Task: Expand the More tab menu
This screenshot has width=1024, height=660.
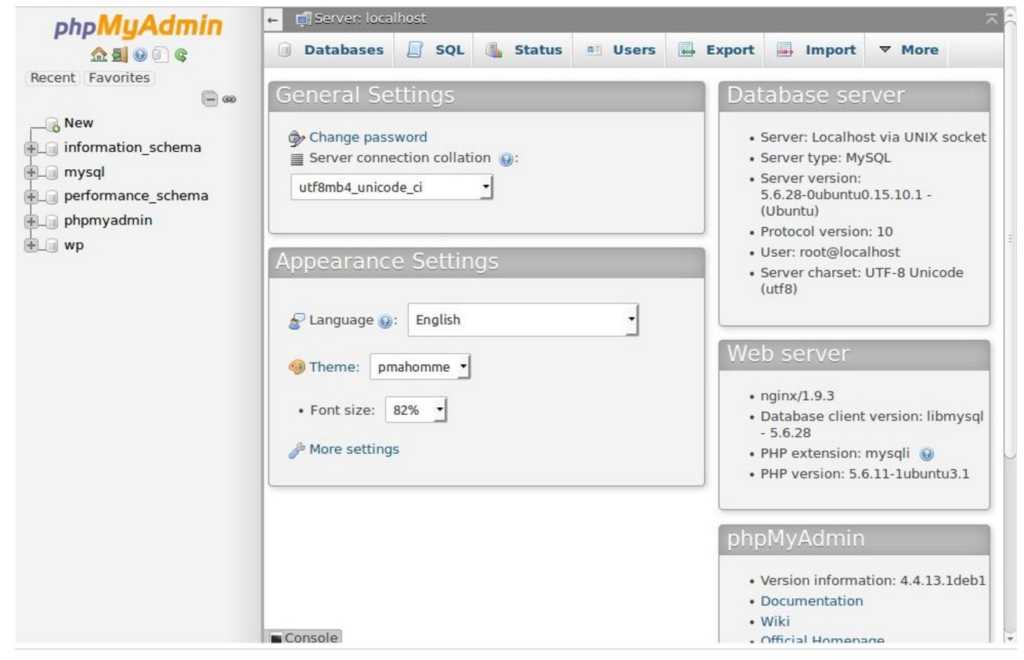Action: coord(908,50)
